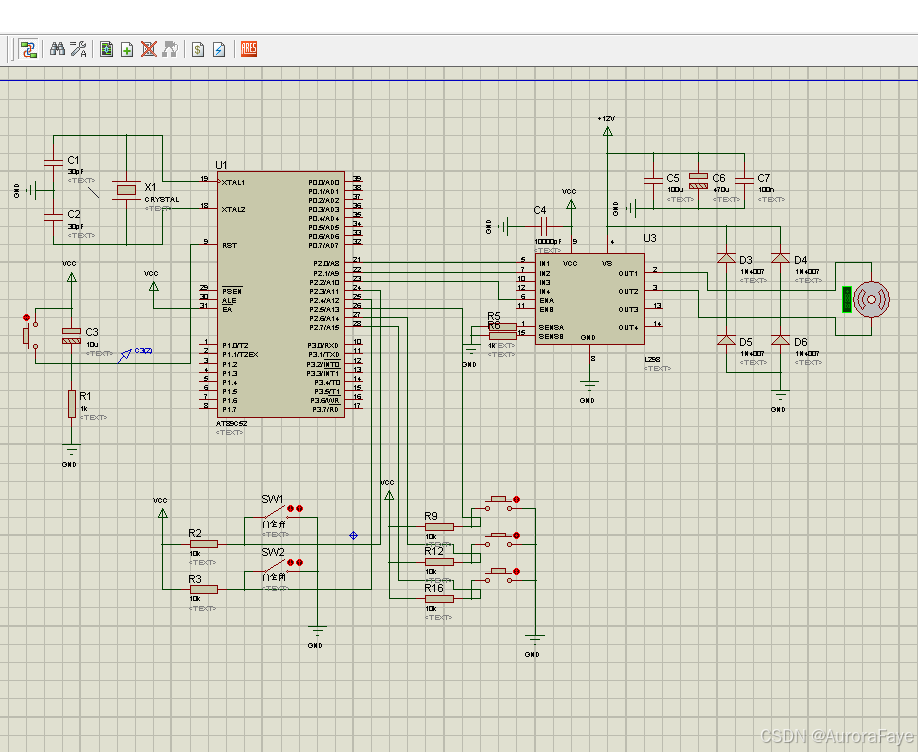Select electrolytic capacitor C6 symbol
The image size is (918, 752).
click(x=698, y=181)
